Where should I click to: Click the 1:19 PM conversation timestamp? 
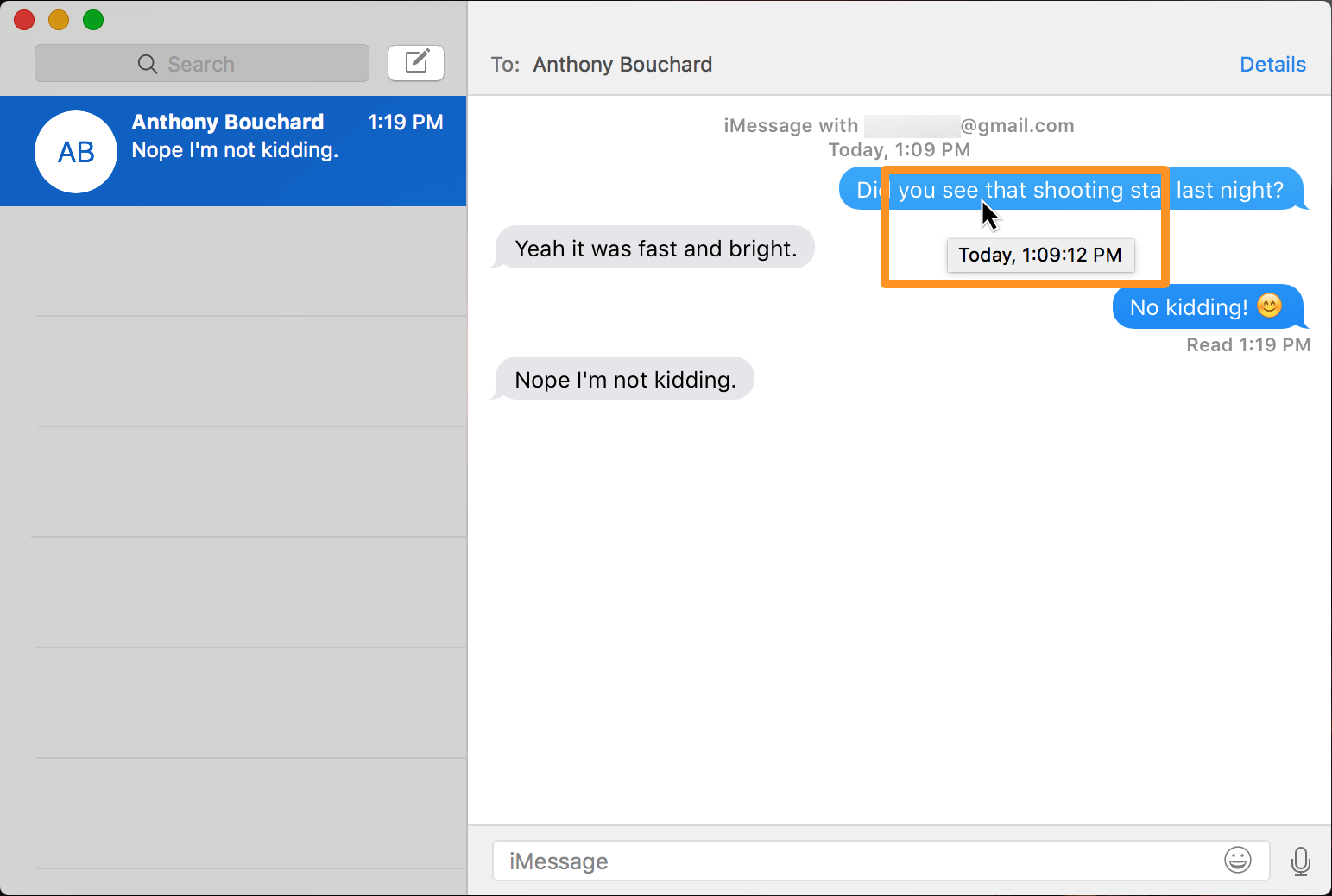(405, 123)
